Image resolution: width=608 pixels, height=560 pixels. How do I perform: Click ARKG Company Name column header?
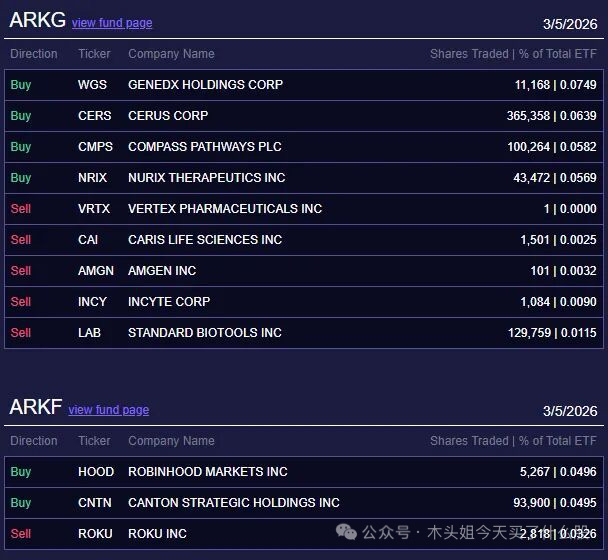[171, 54]
